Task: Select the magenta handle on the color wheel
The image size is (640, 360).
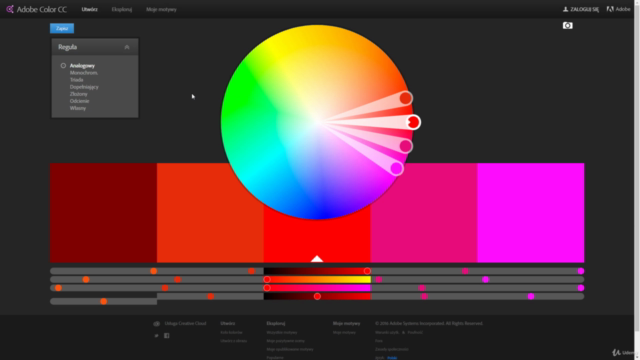Action: tap(396, 169)
